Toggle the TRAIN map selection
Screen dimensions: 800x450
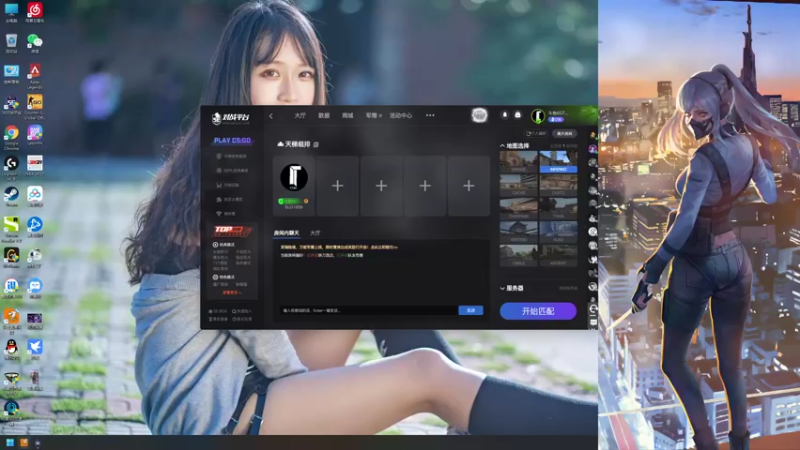[558, 209]
